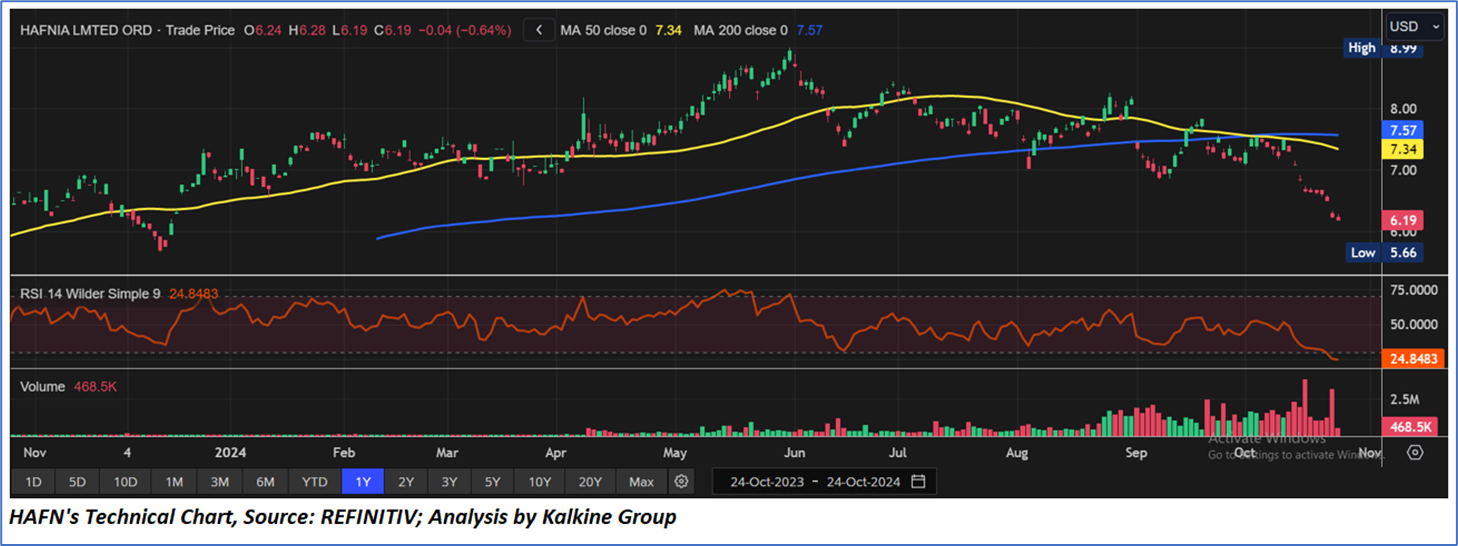Click the 24-Oct-2024 end date field
The width and height of the screenshot is (1458, 546).
point(863,481)
